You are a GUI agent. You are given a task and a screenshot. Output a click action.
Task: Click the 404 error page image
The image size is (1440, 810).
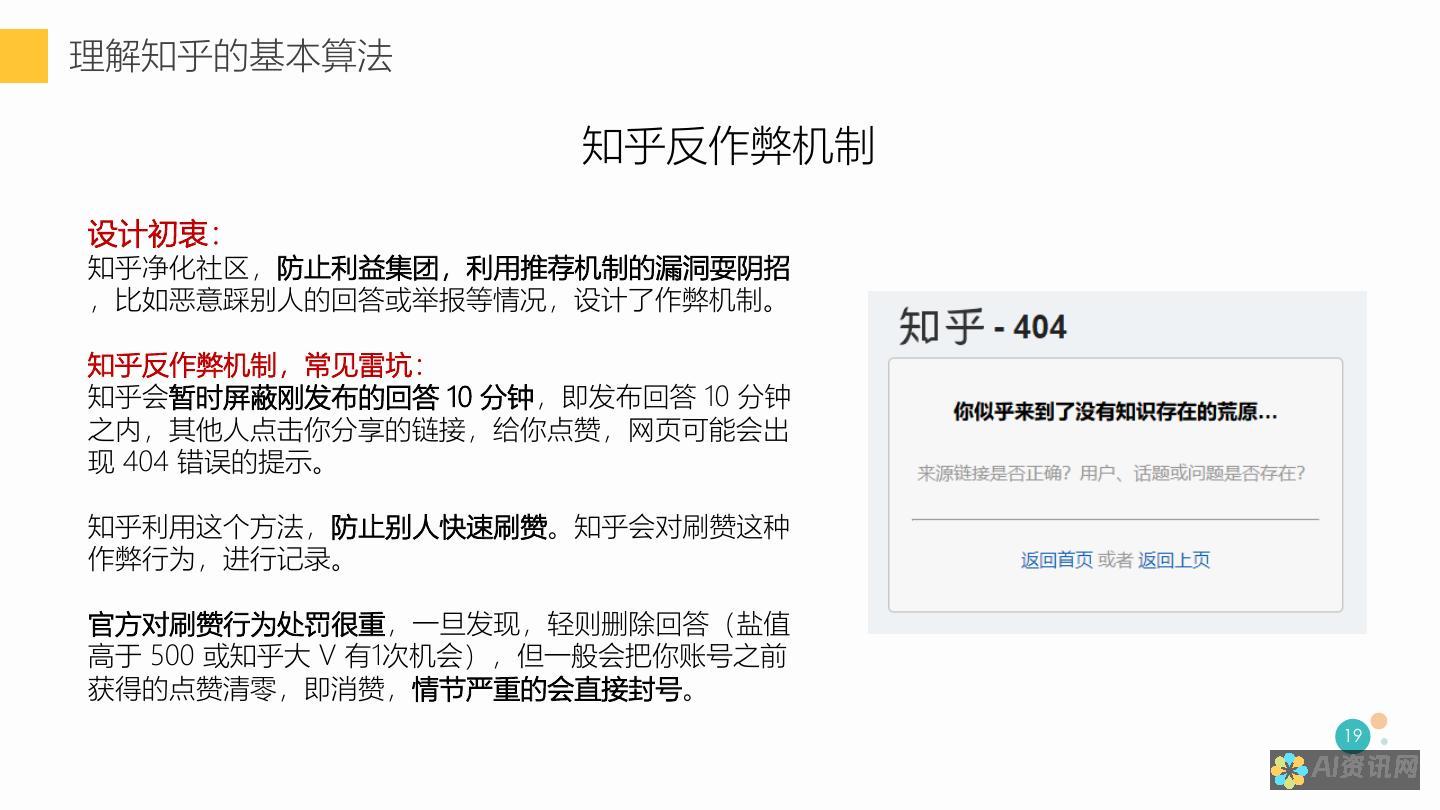[1117, 462]
